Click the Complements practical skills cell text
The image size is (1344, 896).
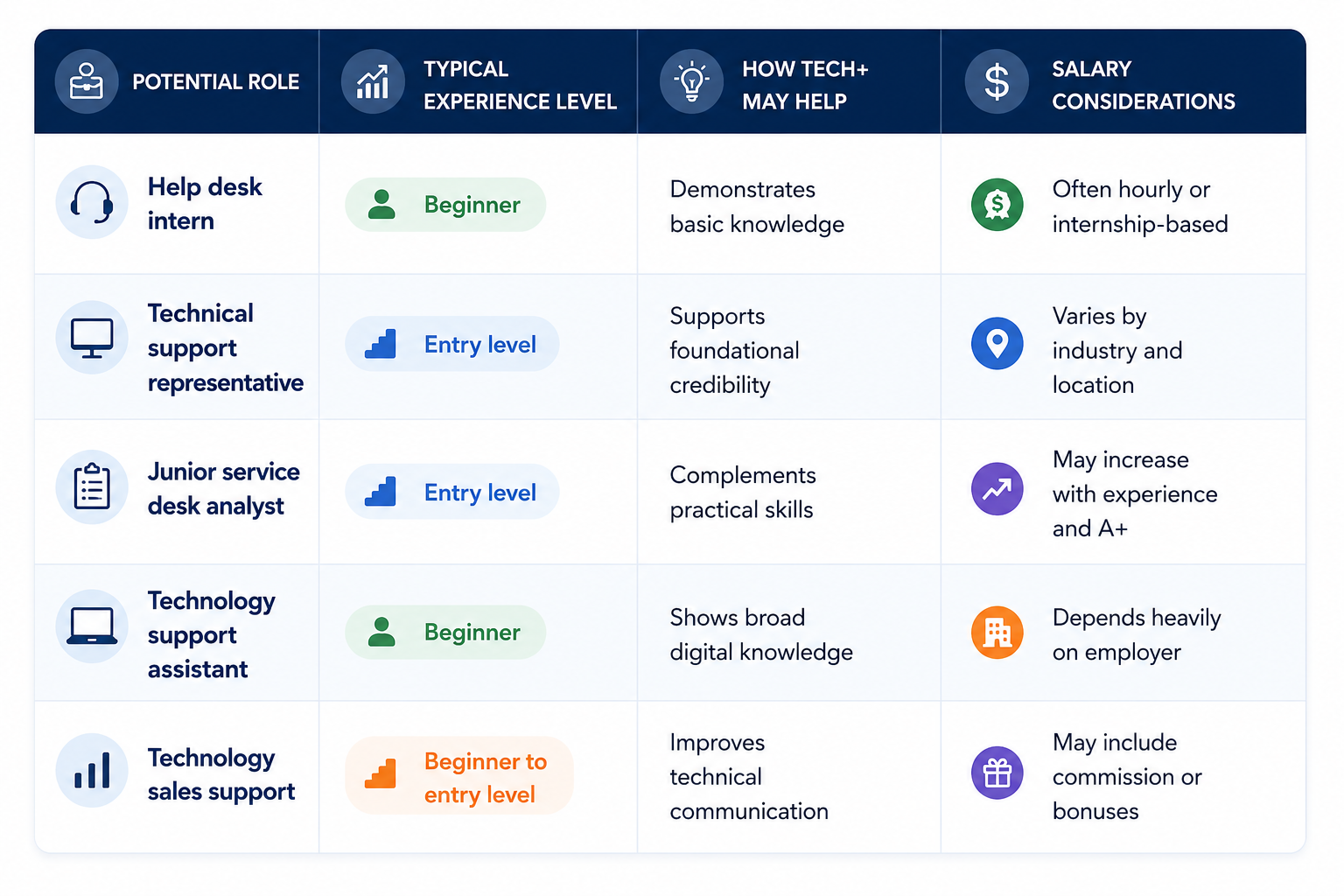click(743, 492)
